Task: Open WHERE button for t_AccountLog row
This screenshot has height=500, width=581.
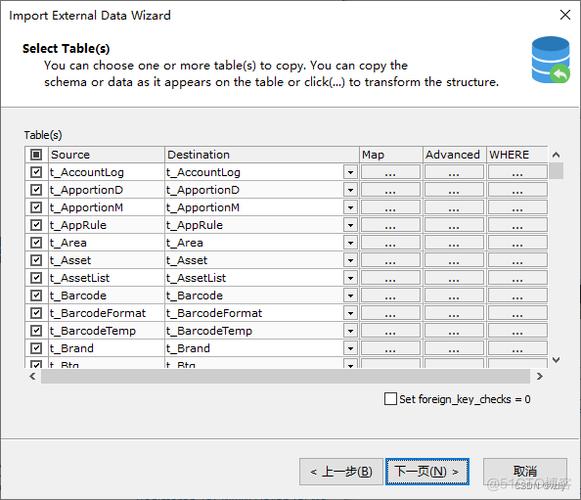Action: [518, 172]
